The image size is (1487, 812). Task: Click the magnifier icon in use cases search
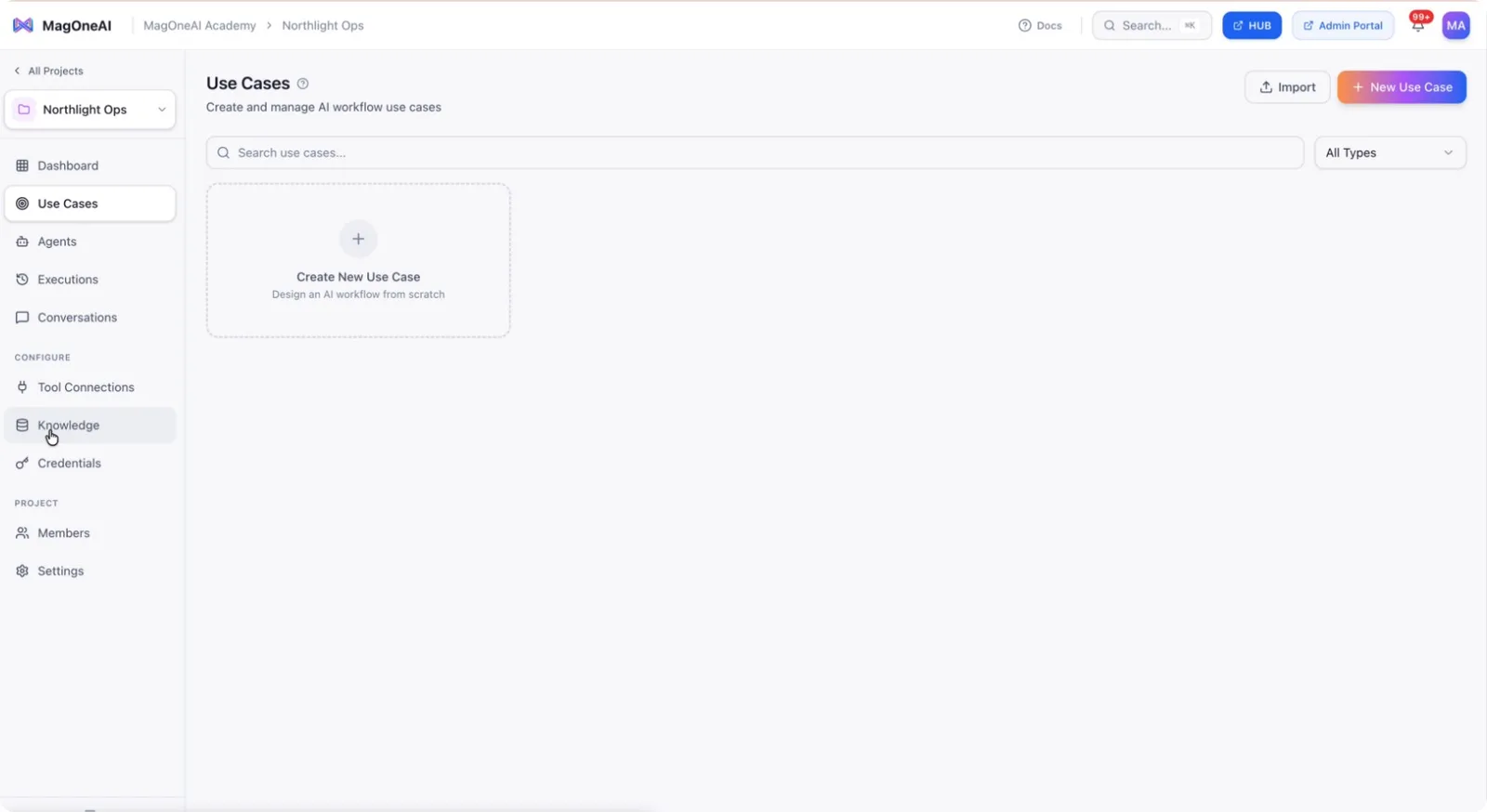(223, 152)
